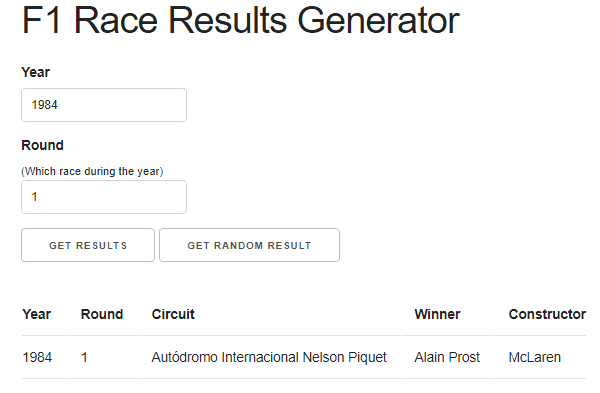600x393 pixels.
Task: Click the Round column header in table
Action: [x=102, y=314]
